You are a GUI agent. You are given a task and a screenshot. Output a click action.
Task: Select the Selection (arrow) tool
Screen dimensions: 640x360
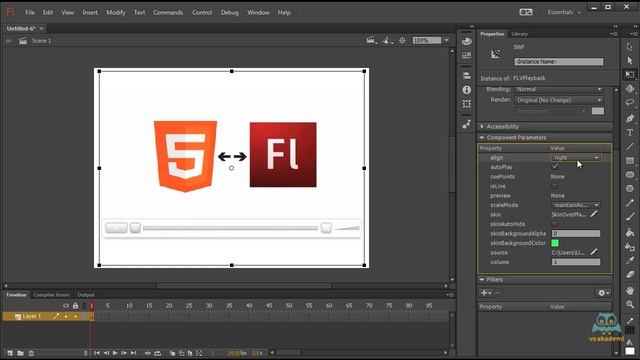630,47
